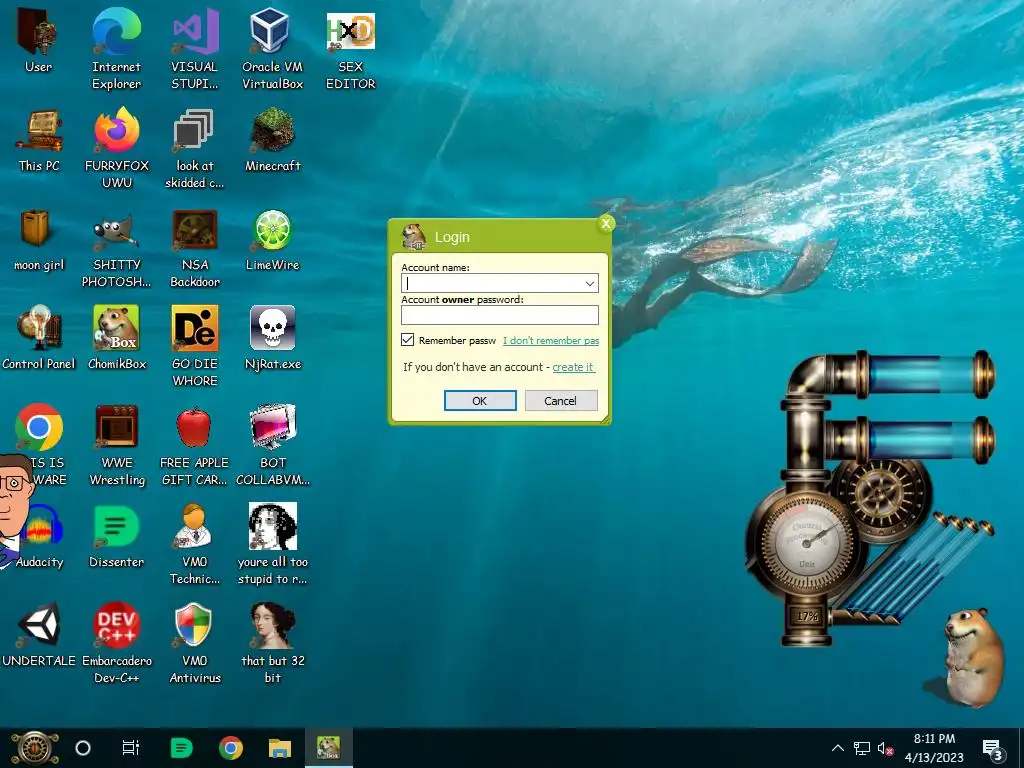Confirm login with OK button
Viewport: 1024px width, 768px height.
click(480, 401)
